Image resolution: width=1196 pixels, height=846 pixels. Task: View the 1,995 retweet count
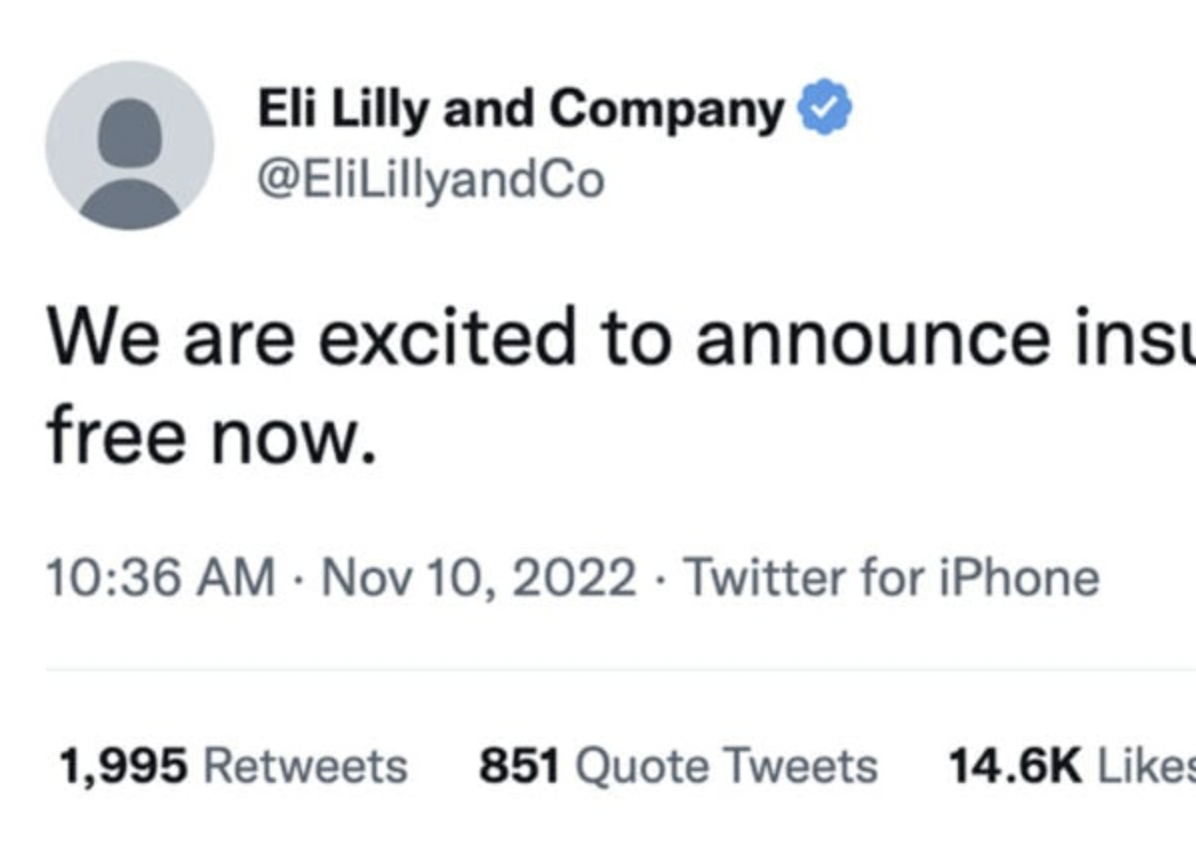(123, 766)
